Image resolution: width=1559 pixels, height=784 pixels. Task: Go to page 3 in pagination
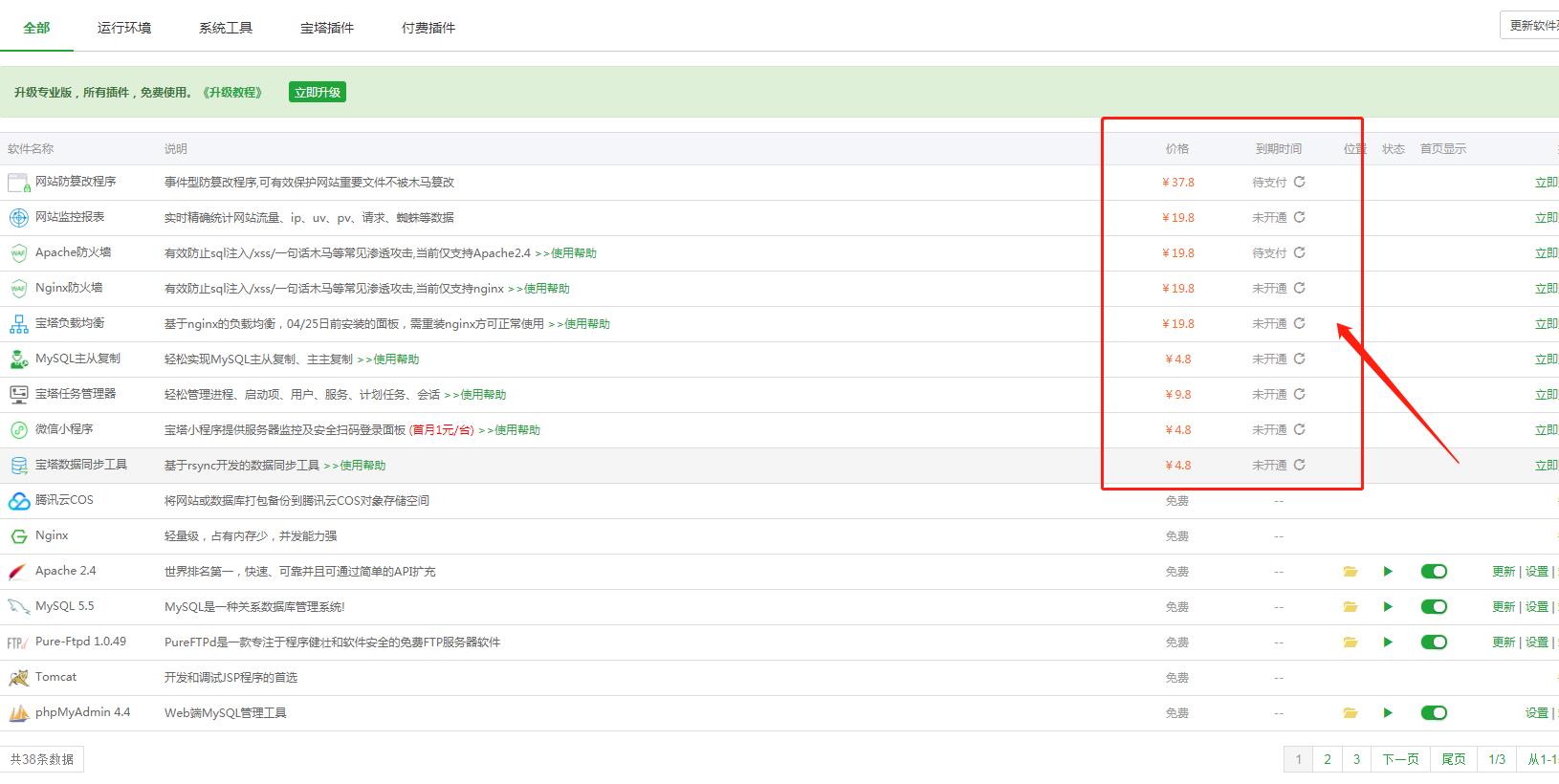click(x=1356, y=759)
